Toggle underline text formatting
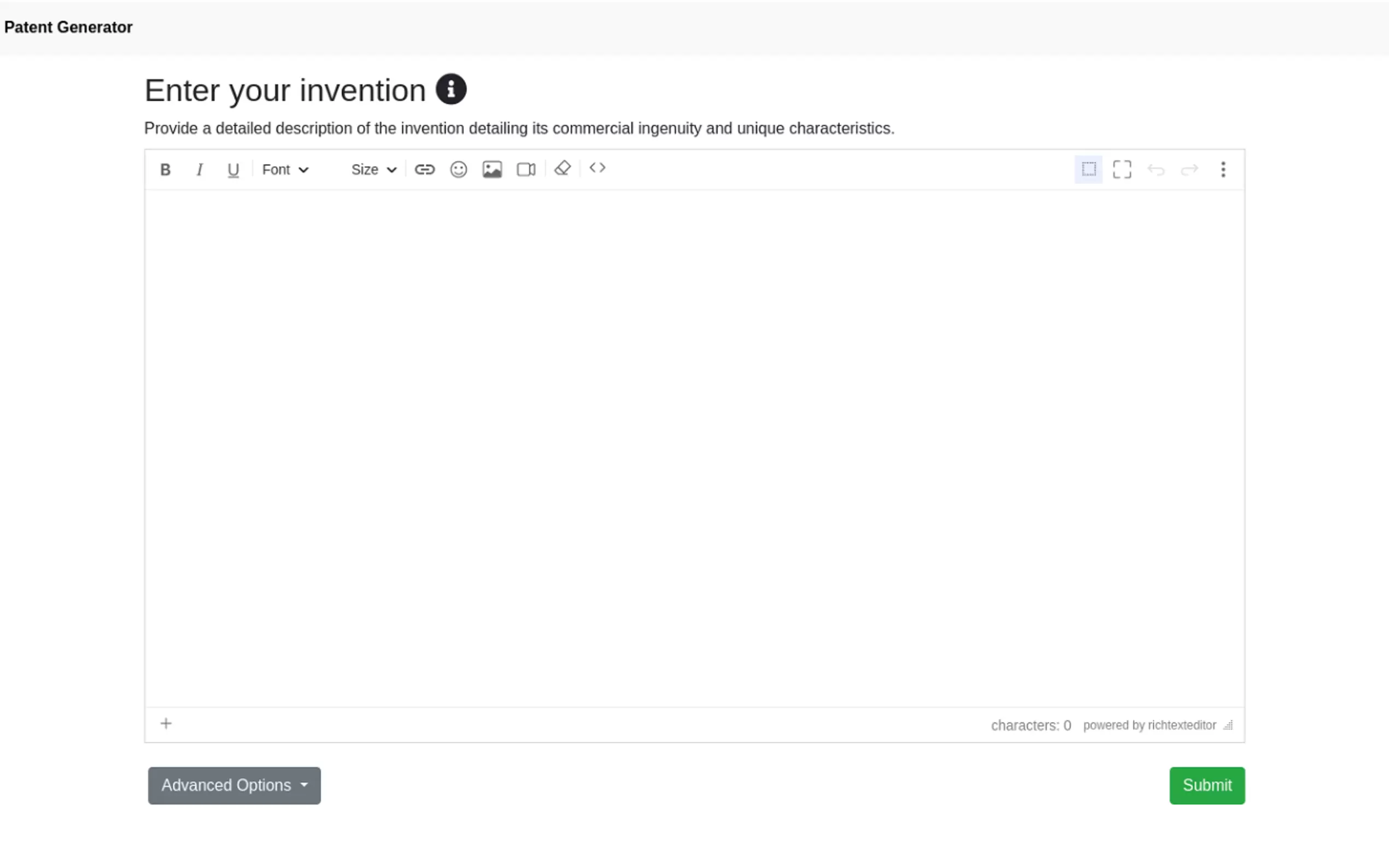The height and width of the screenshot is (868, 1389). point(233,170)
